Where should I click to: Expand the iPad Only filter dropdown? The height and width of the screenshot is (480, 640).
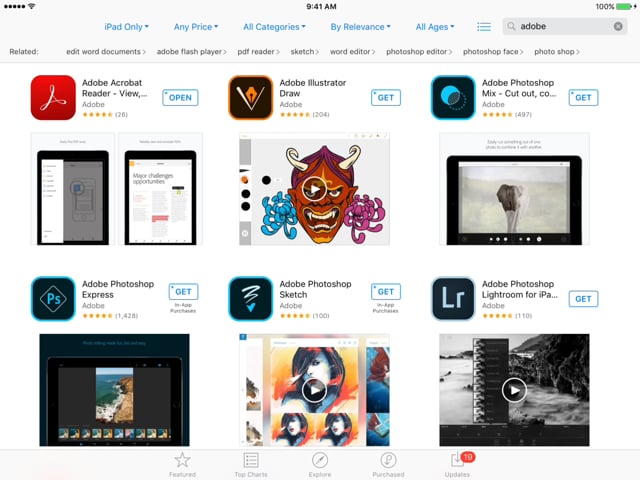click(127, 27)
